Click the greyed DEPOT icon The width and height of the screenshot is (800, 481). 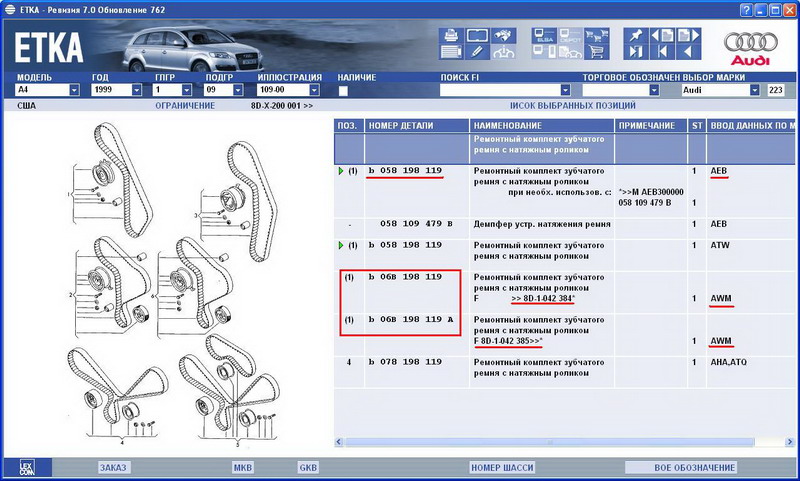(570, 36)
